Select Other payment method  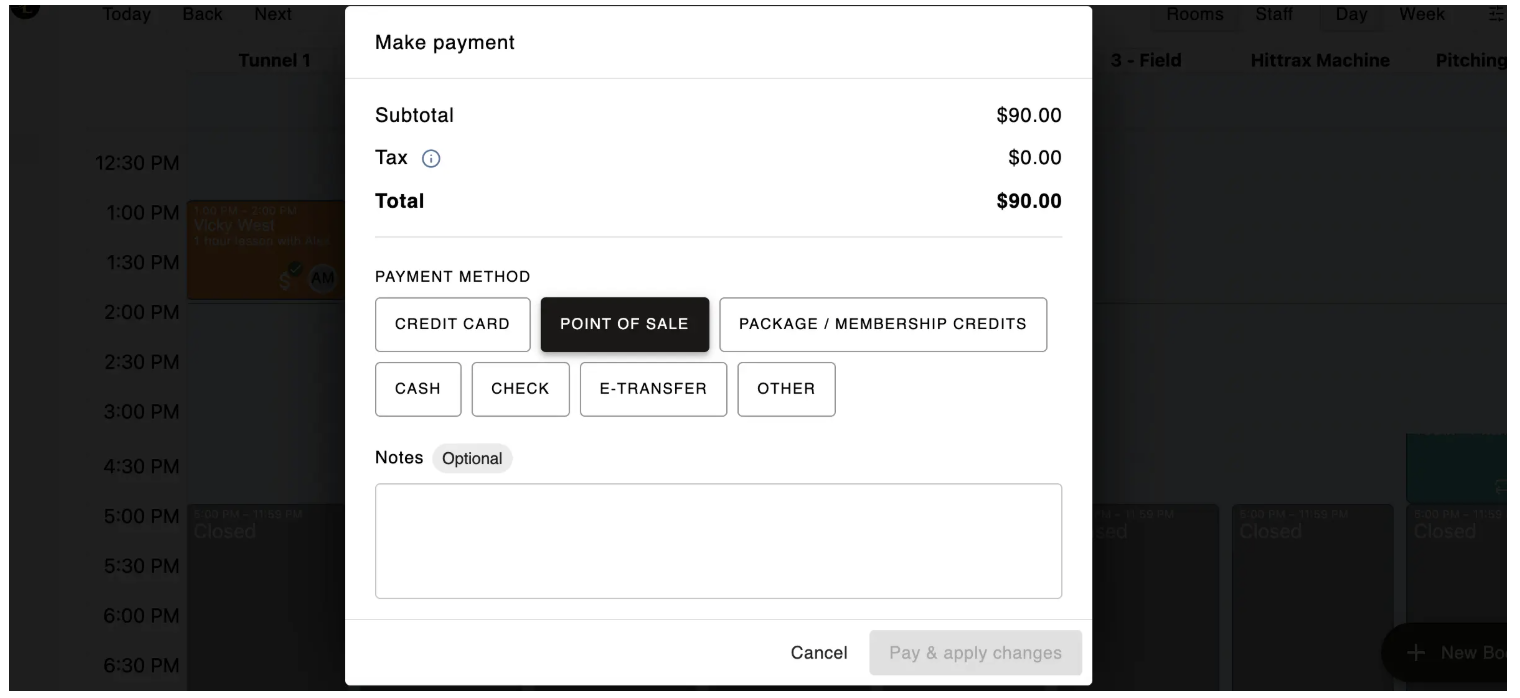(x=786, y=389)
